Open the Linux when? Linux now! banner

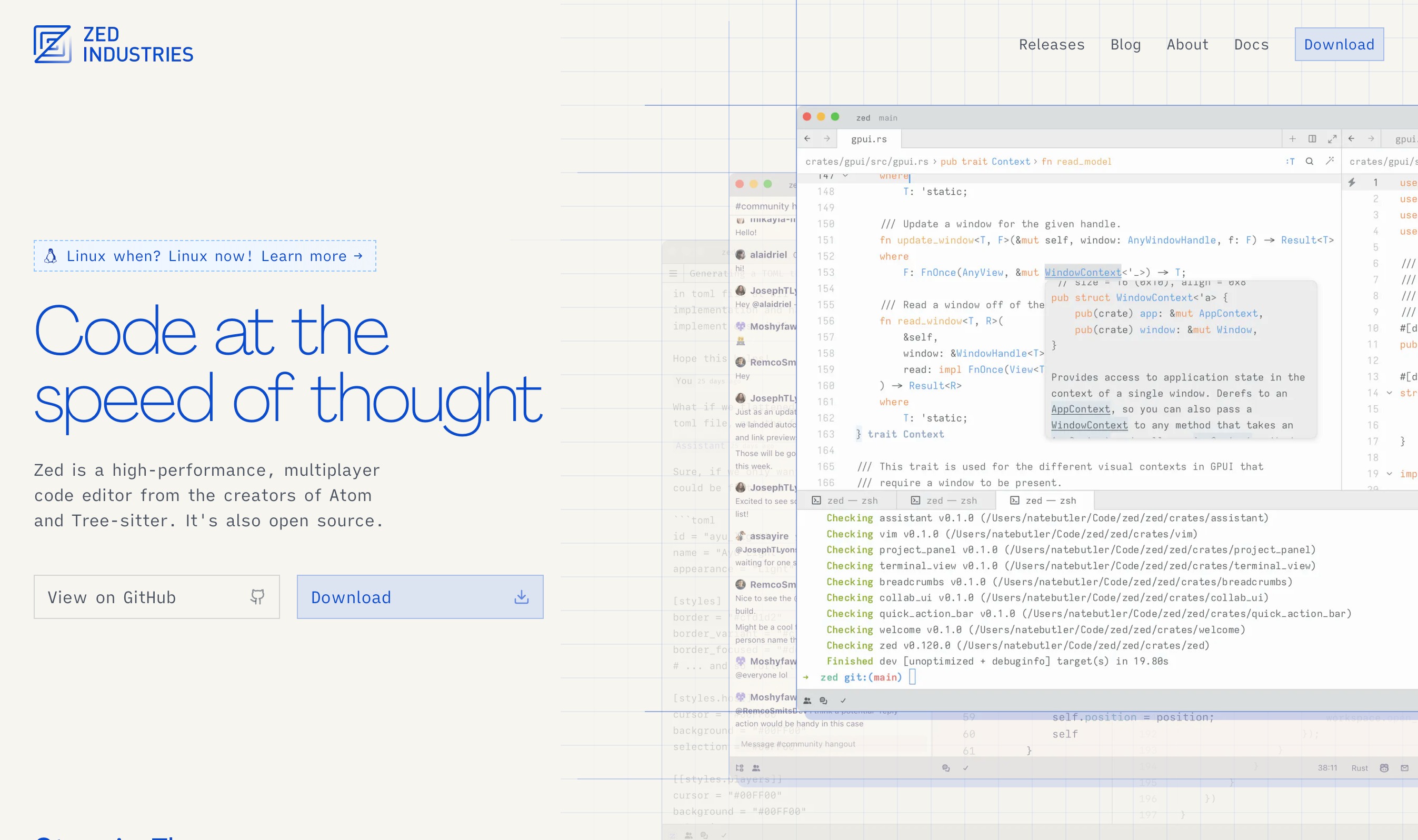click(x=205, y=256)
